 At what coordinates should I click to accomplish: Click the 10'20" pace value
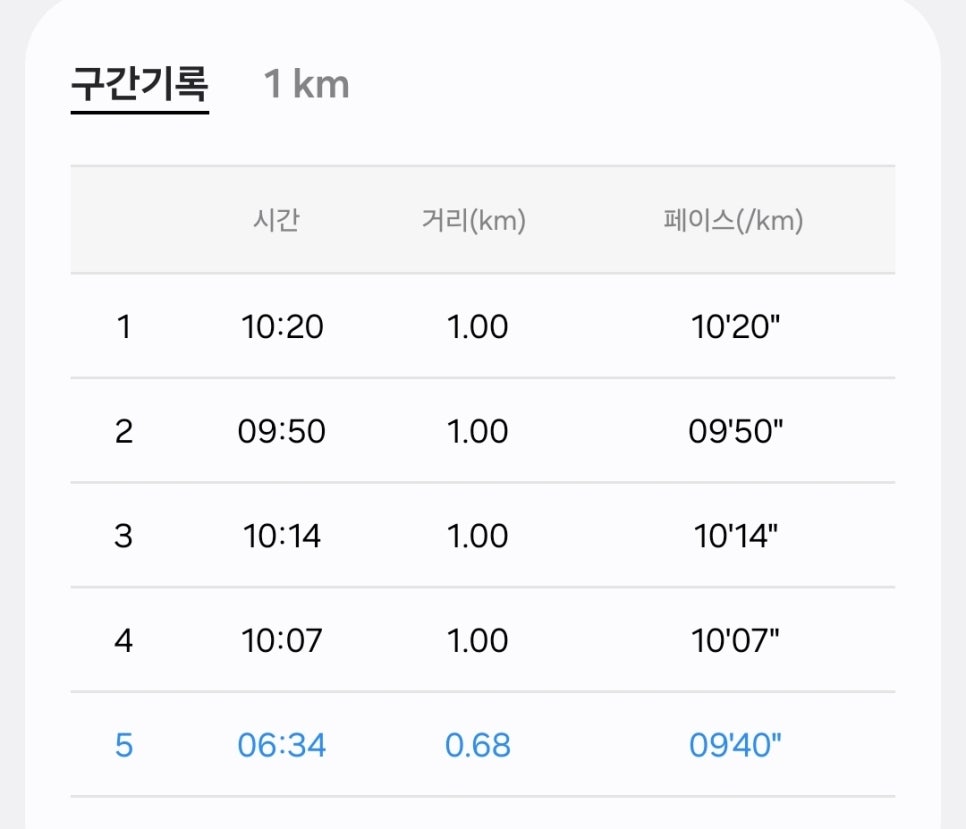point(735,326)
